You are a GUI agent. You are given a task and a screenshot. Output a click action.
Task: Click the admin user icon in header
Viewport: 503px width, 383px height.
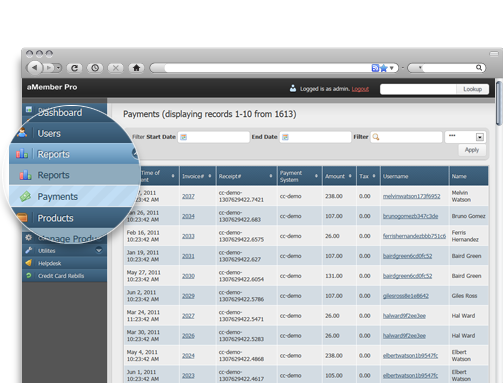pos(293,88)
